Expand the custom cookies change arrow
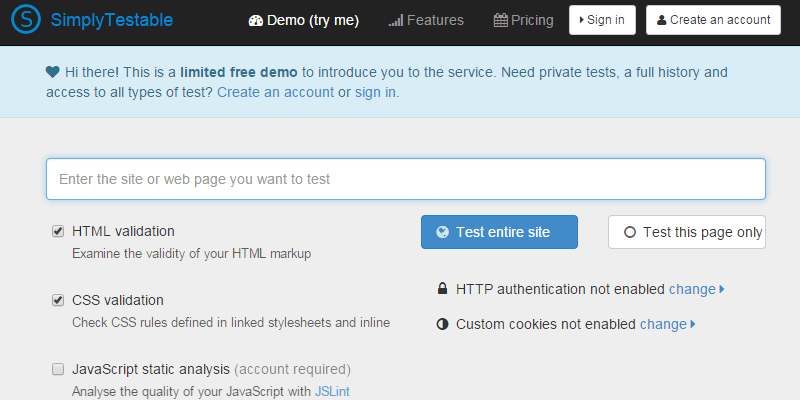The width and height of the screenshot is (800, 400). click(693, 324)
